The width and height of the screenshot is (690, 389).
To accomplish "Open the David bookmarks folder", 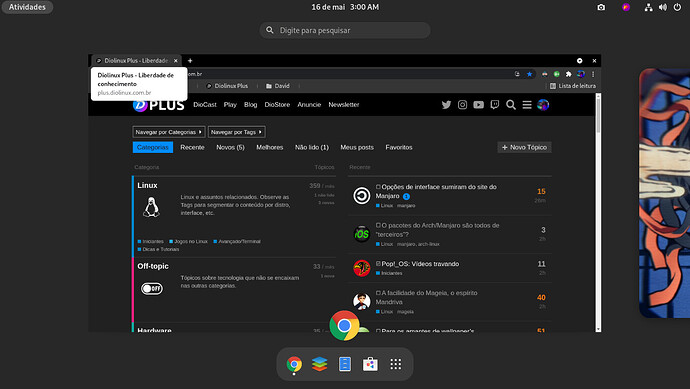I will (278, 86).
